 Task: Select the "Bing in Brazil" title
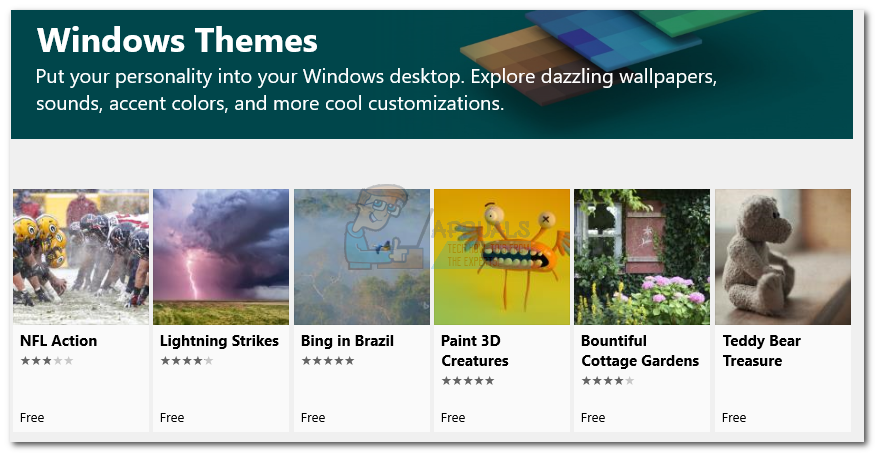click(347, 341)
